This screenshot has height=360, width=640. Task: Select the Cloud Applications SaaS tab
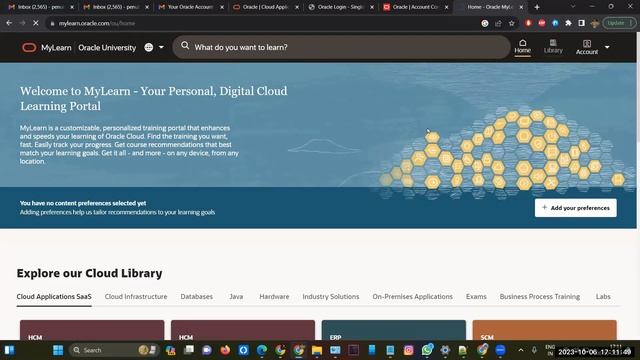click(54, 297)
